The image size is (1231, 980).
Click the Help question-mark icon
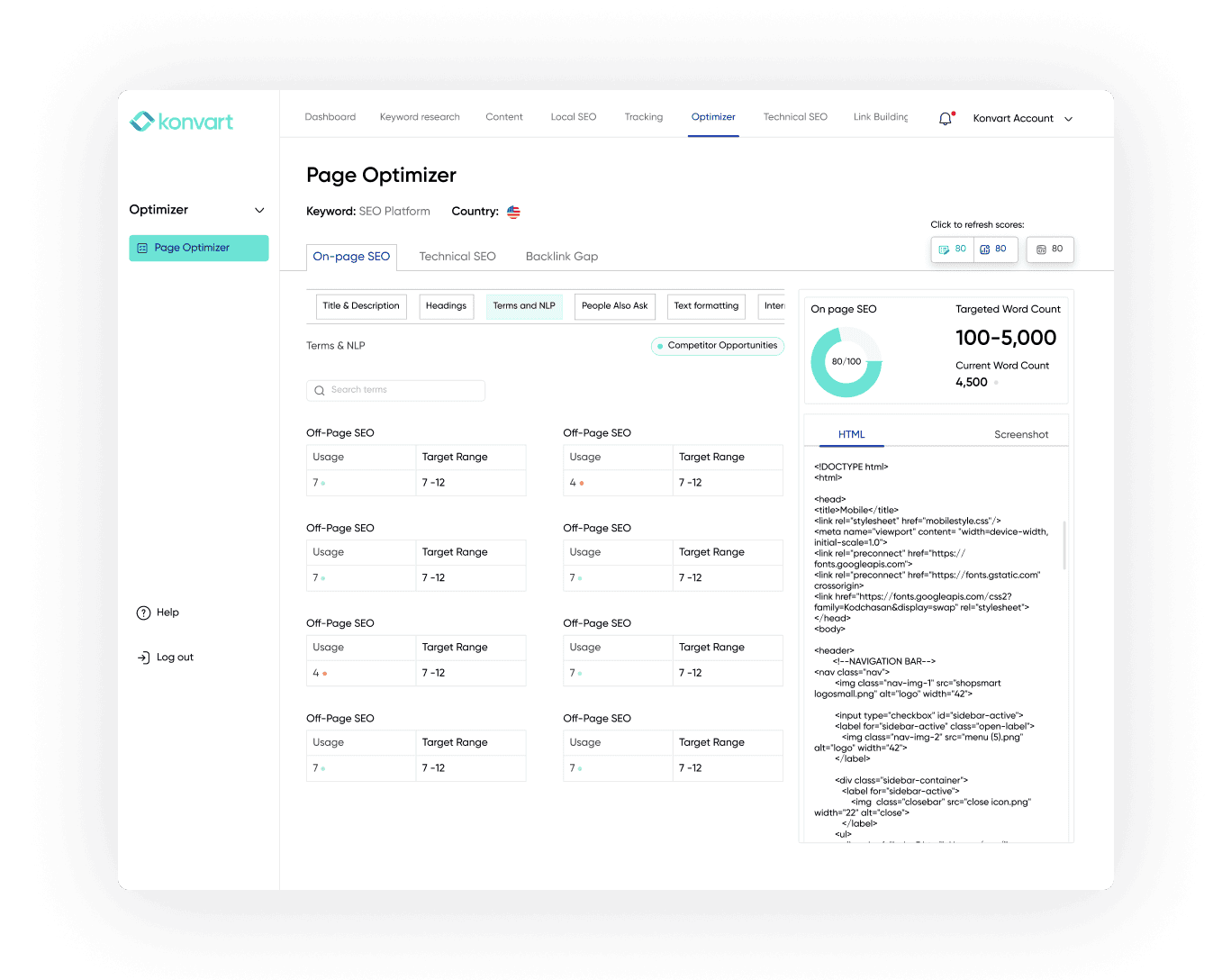click(x=144, y=612)
